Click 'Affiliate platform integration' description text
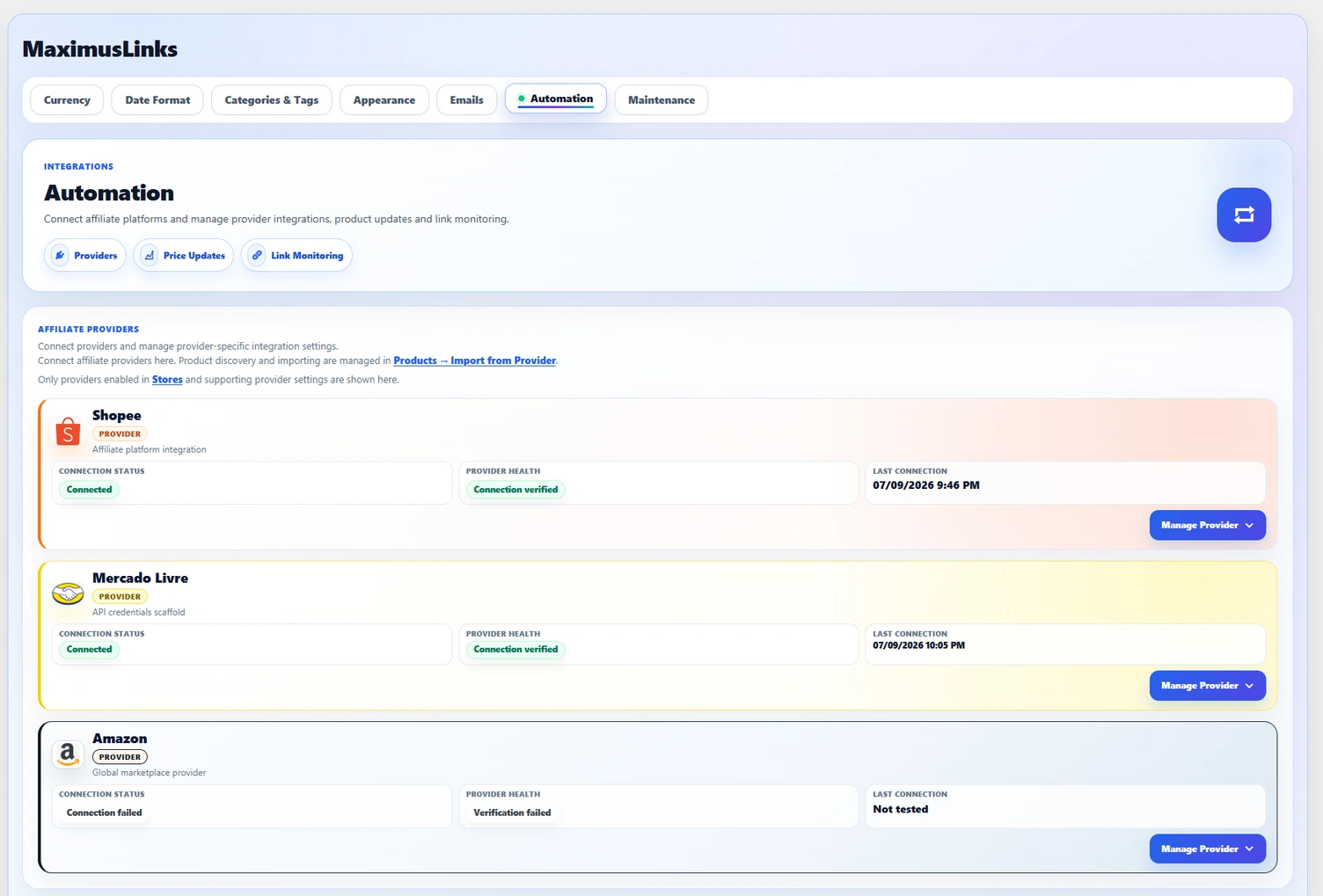 coord(149,449)
